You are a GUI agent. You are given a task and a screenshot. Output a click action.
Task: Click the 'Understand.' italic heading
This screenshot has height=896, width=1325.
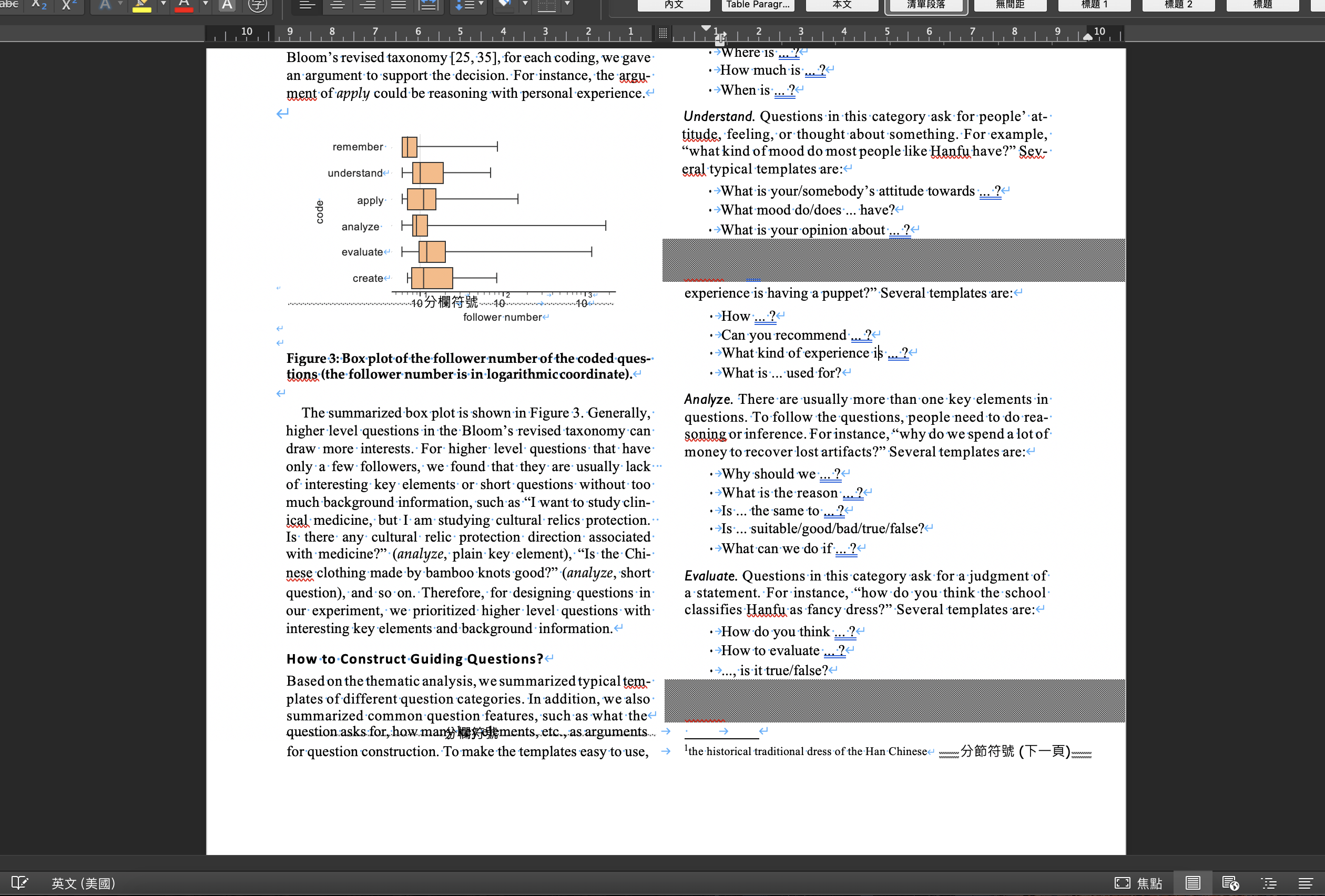pyautogui.click(x=719, y=116)
